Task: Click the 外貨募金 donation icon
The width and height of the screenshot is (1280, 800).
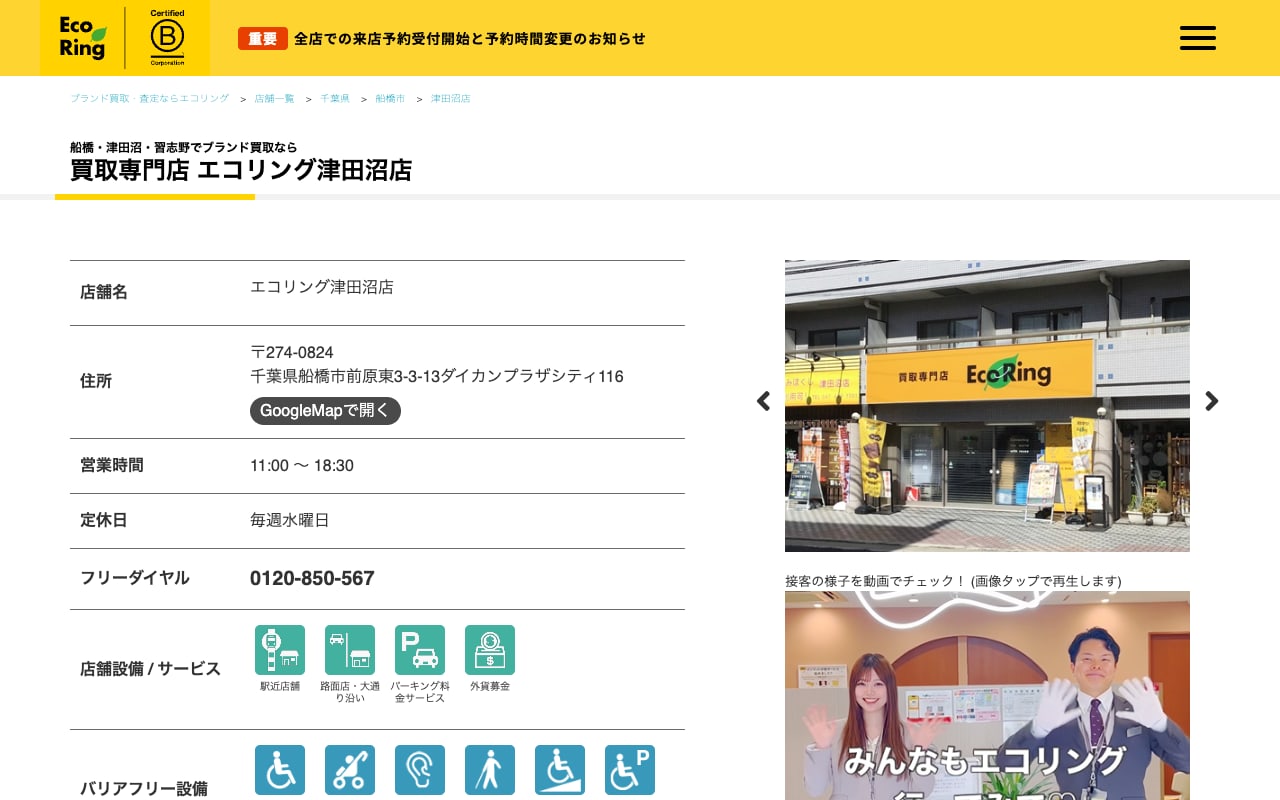Action: coord(490,650)
